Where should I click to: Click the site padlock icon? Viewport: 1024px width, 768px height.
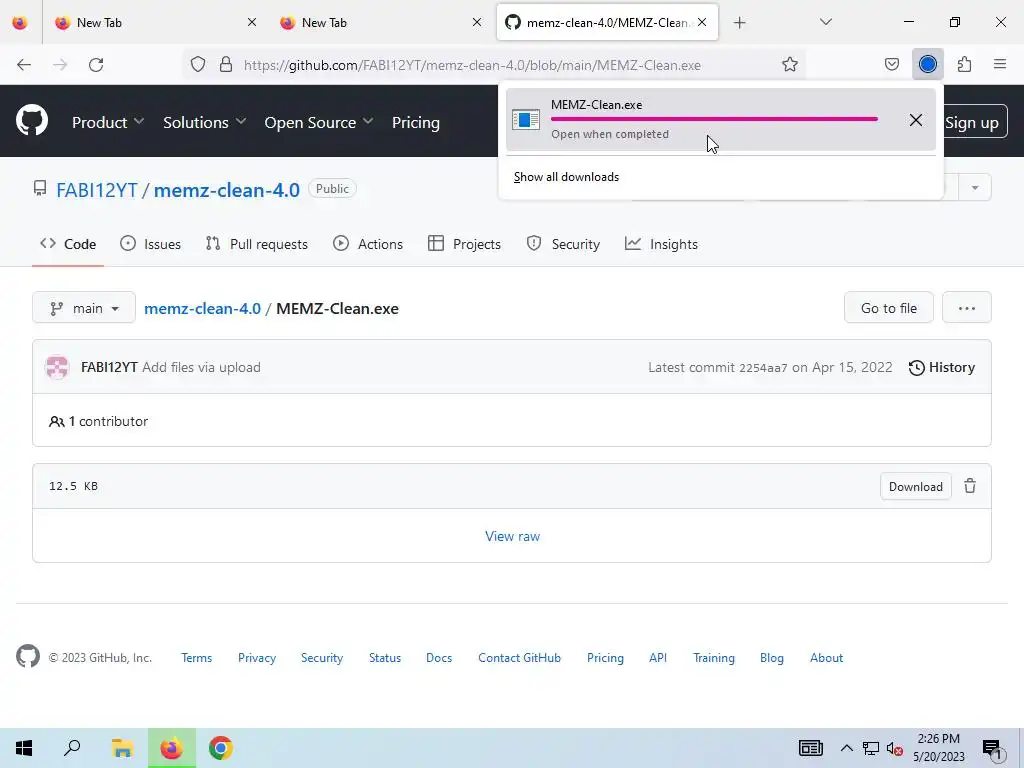pyautogui.click(x=226, y=65)
